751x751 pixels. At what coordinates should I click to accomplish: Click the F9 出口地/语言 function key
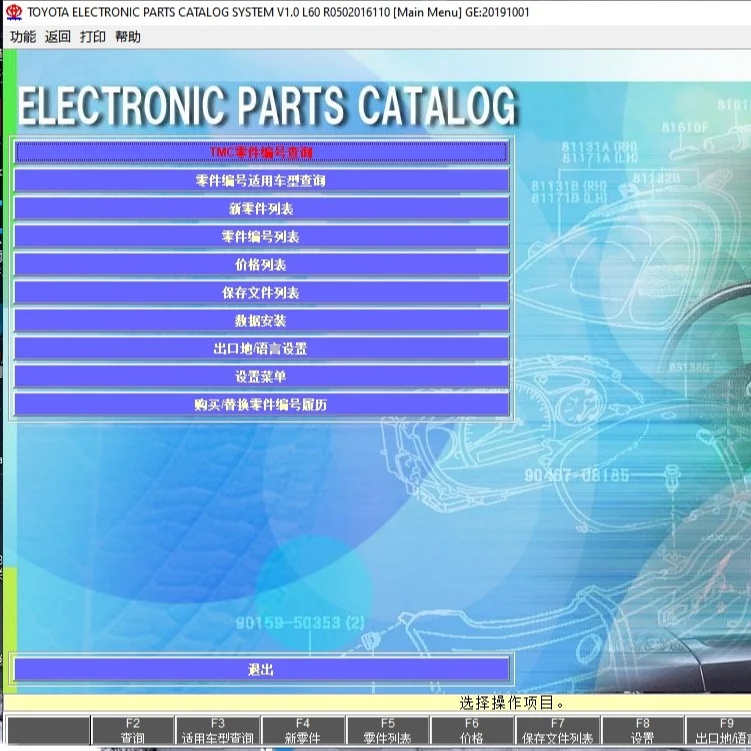click(x=719, y=730)
